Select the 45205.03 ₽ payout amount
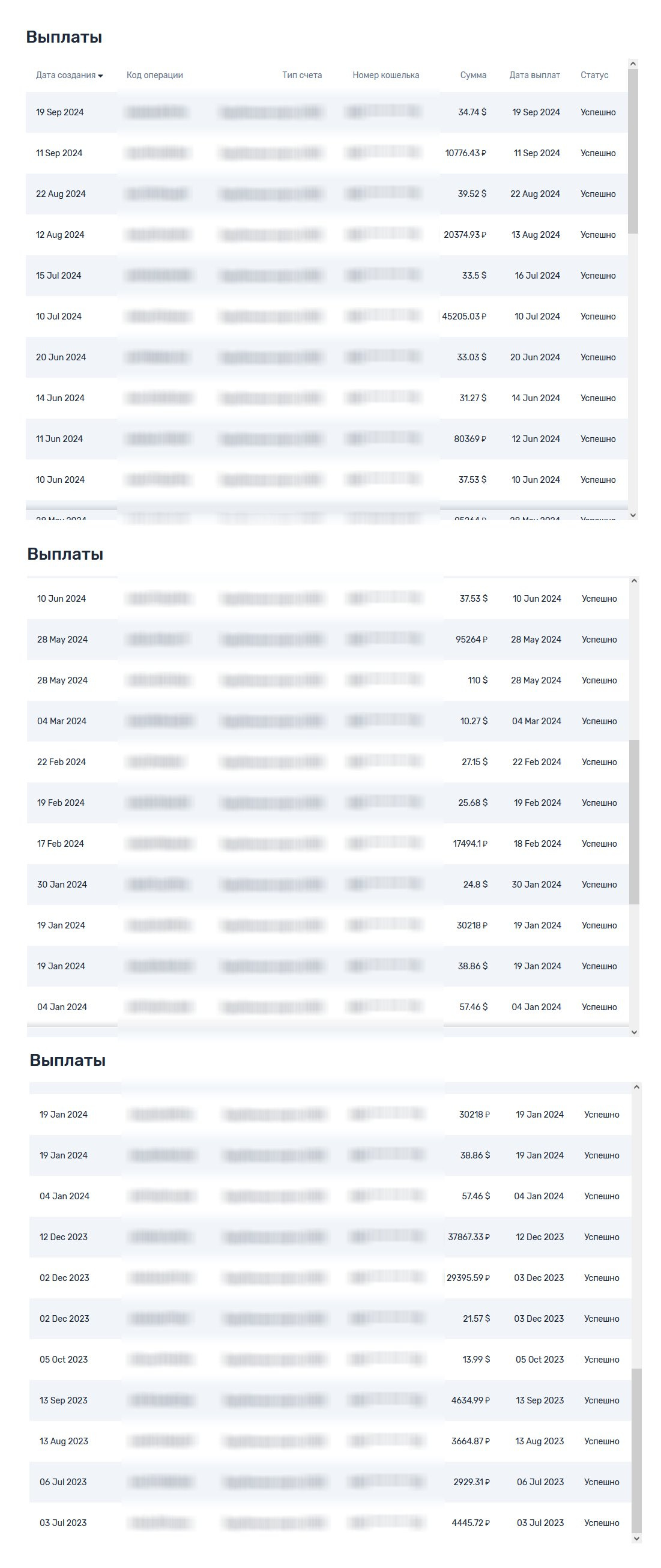661x1568 pixels. [464, 316]
